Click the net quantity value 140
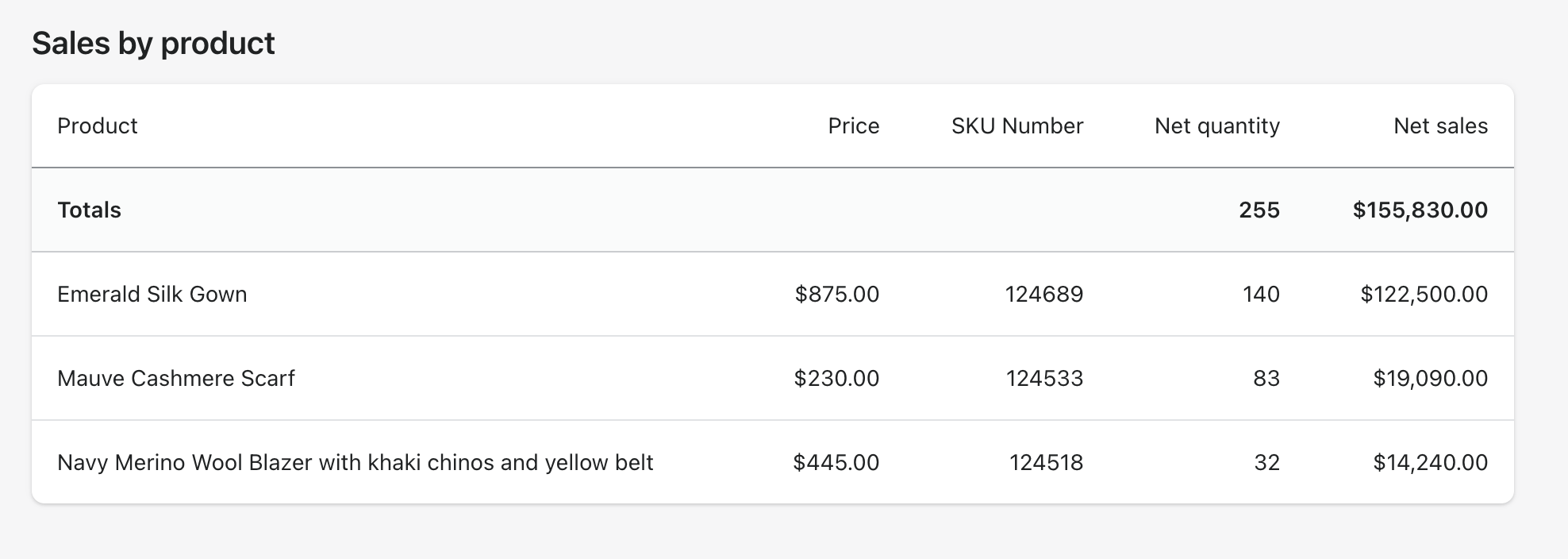The height and width of the screenshot is (559, 1568). (1261, 295)
